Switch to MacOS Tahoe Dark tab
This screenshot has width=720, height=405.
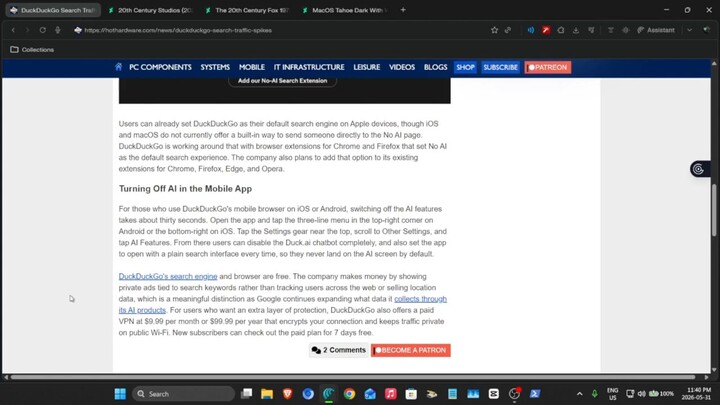tap(344, 10)
